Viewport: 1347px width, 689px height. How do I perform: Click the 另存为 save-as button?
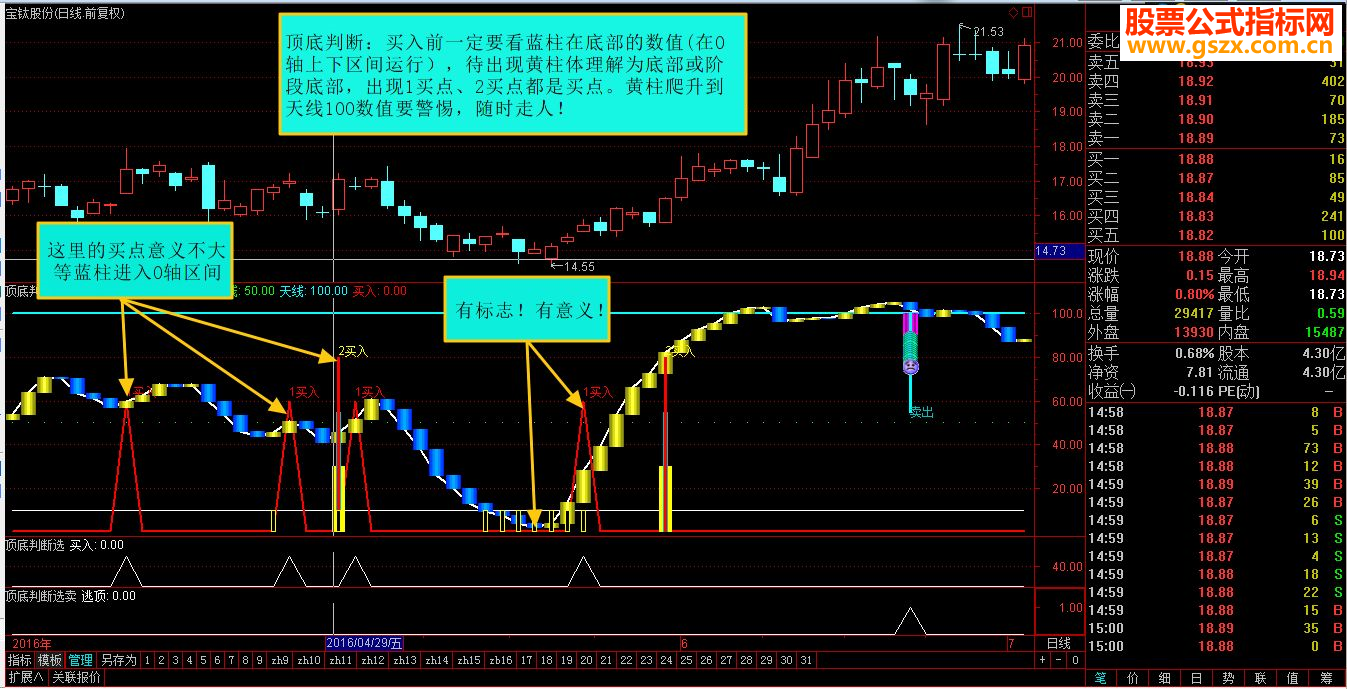118,660
